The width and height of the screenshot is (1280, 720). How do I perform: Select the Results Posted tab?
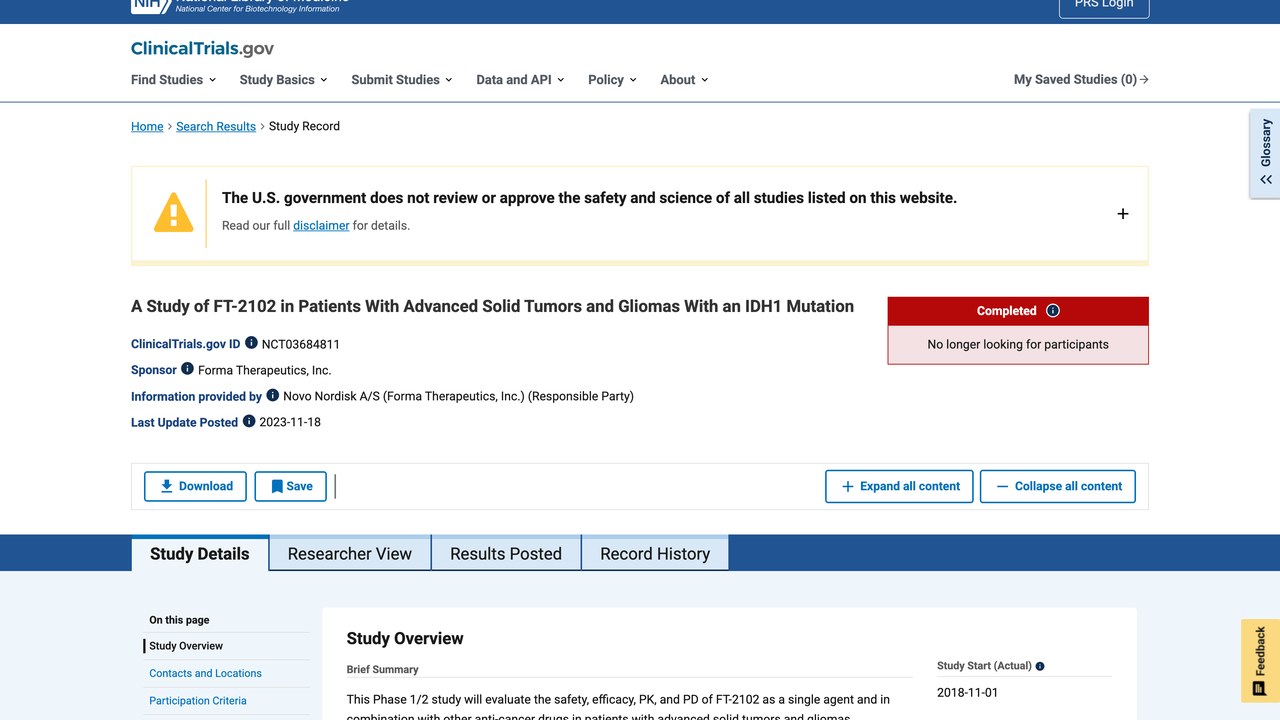point(506,554)
